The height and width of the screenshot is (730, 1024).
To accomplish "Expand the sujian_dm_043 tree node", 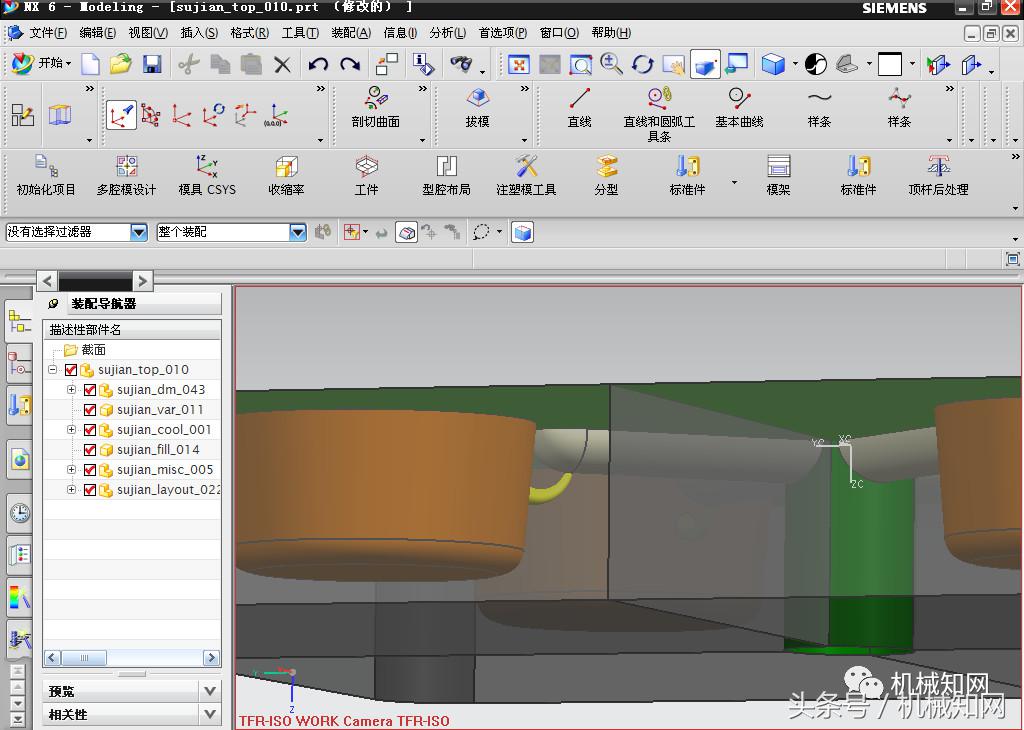I will pyautogui.click(x=71, y=390).
